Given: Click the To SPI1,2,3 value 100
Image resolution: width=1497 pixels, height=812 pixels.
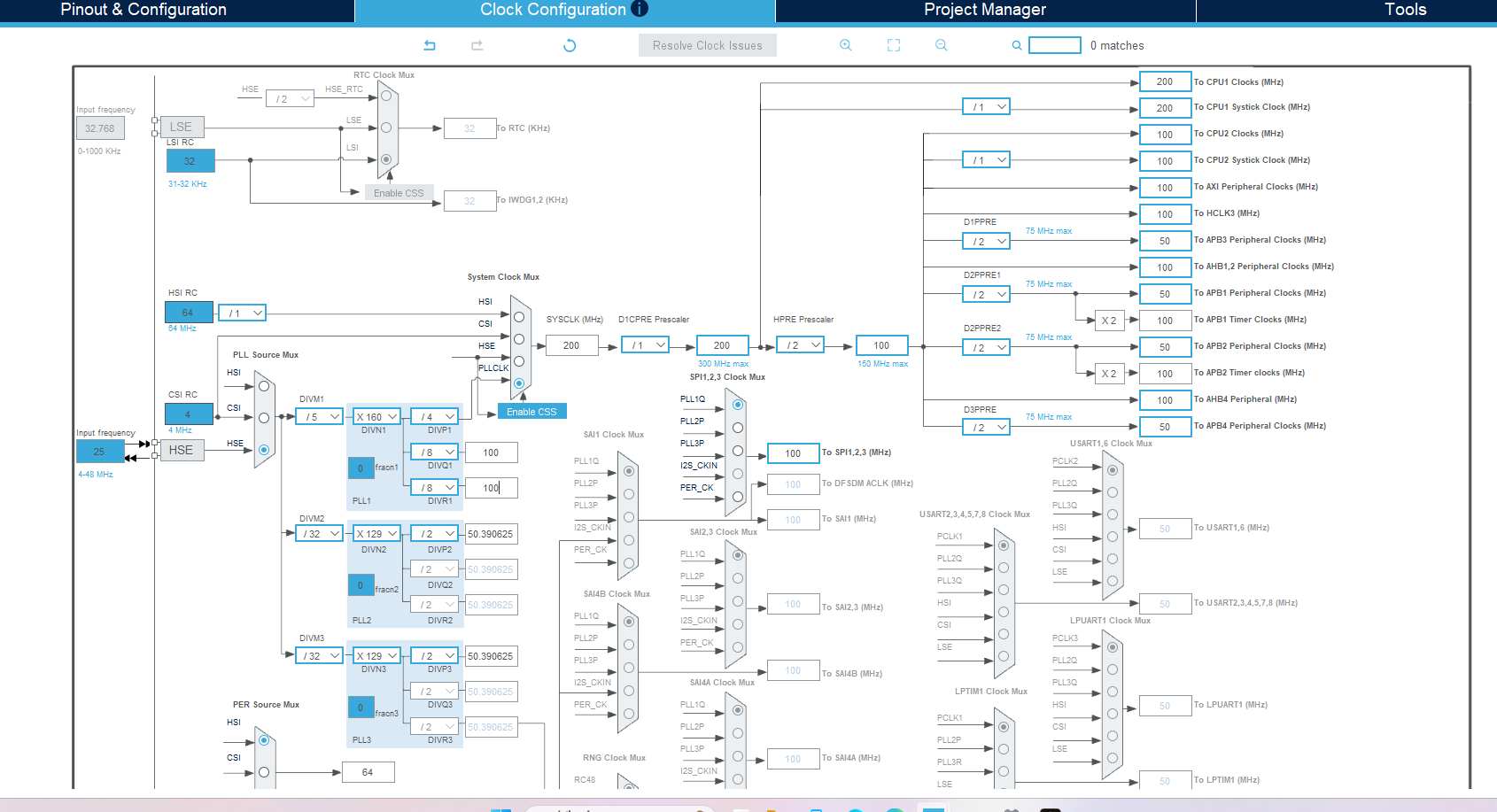Looking at the screenshot, I should tap(793, 453).
